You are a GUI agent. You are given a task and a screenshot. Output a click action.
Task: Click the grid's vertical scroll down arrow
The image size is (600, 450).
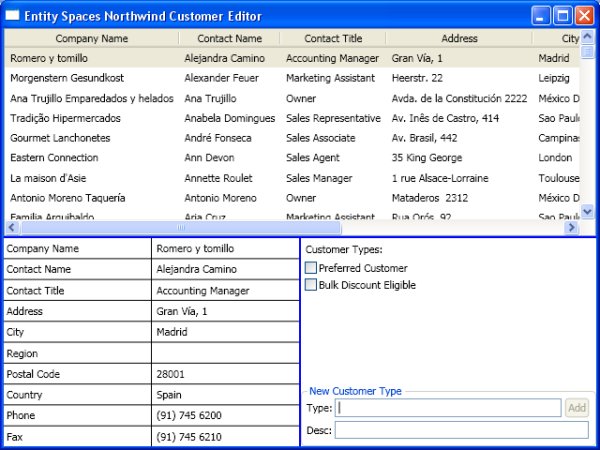587,211
